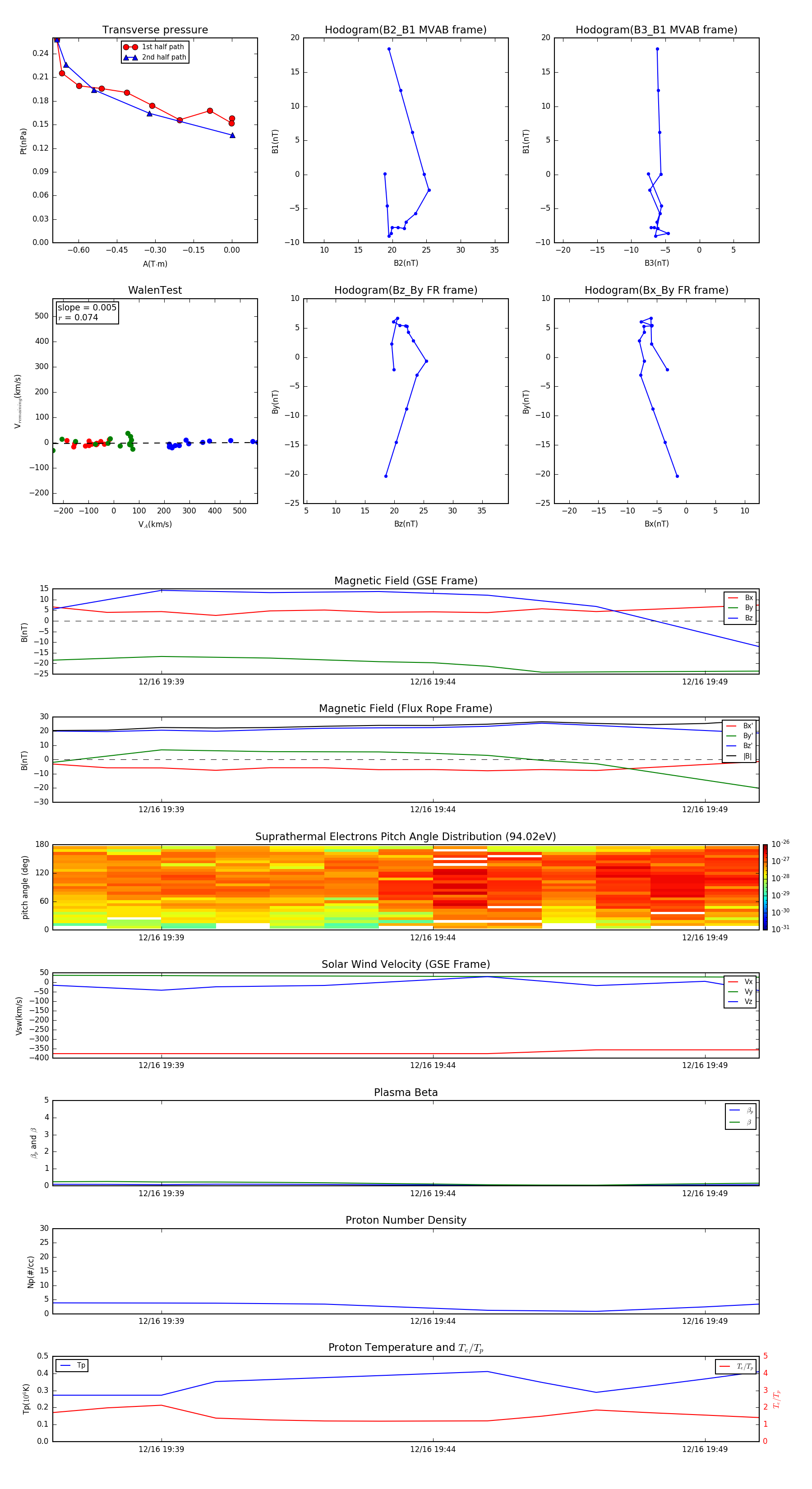
Task: Click the 'Bz(nT)' x-axis label
Action: click(406, 524)
